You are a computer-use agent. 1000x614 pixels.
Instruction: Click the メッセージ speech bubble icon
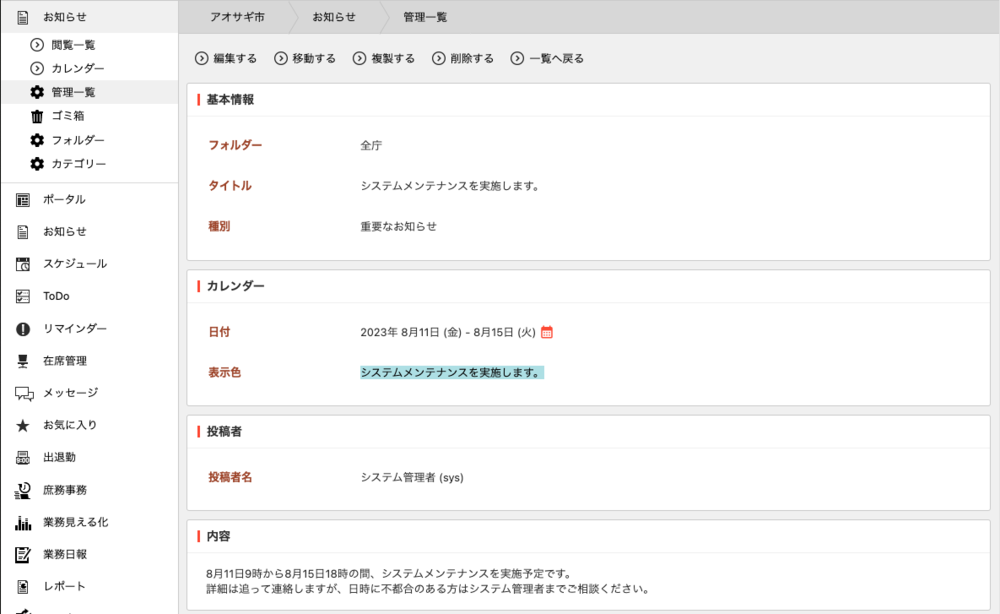(x=24, y=393)
